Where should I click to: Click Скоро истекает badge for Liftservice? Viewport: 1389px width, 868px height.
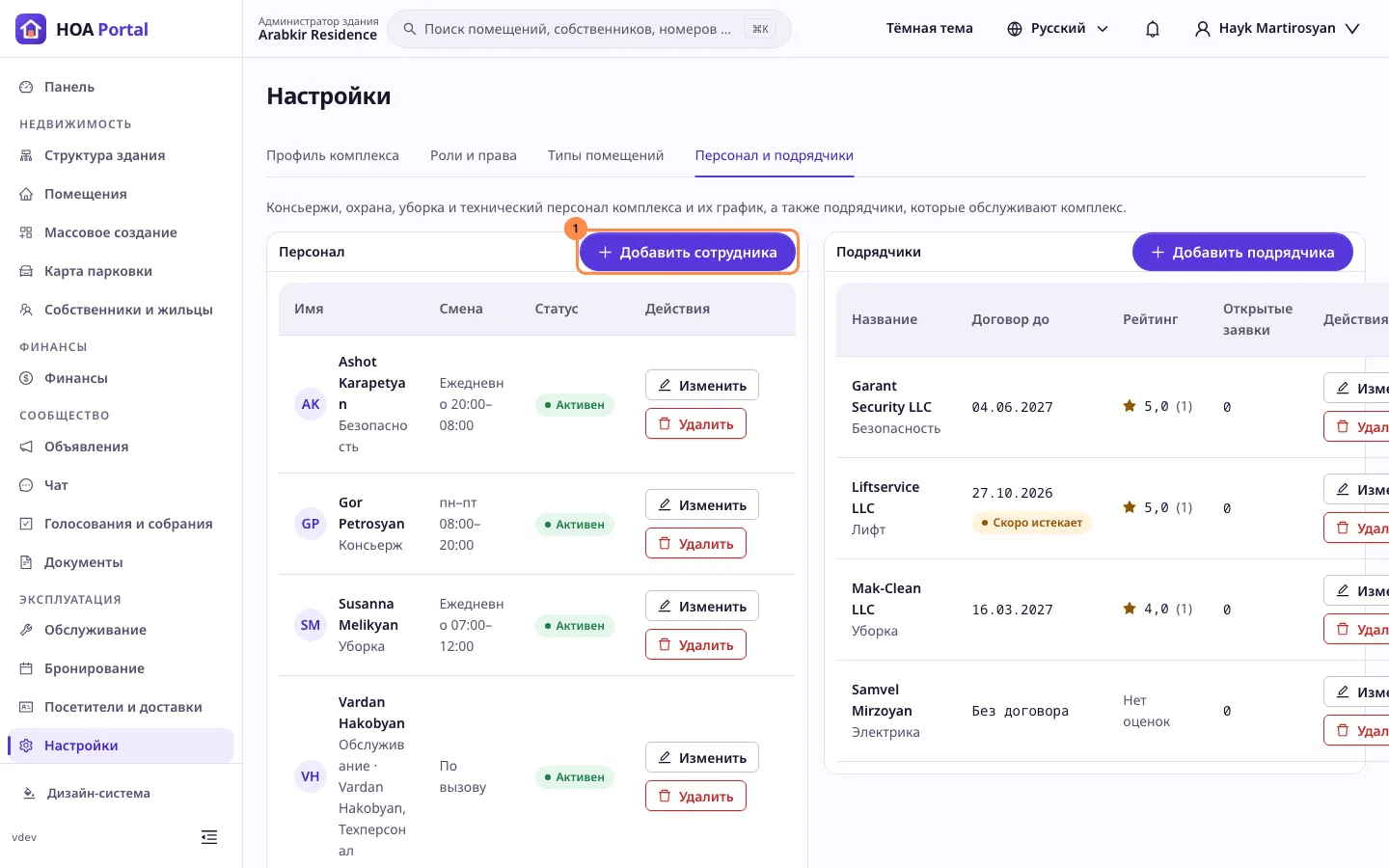[x=1031, y=523]
